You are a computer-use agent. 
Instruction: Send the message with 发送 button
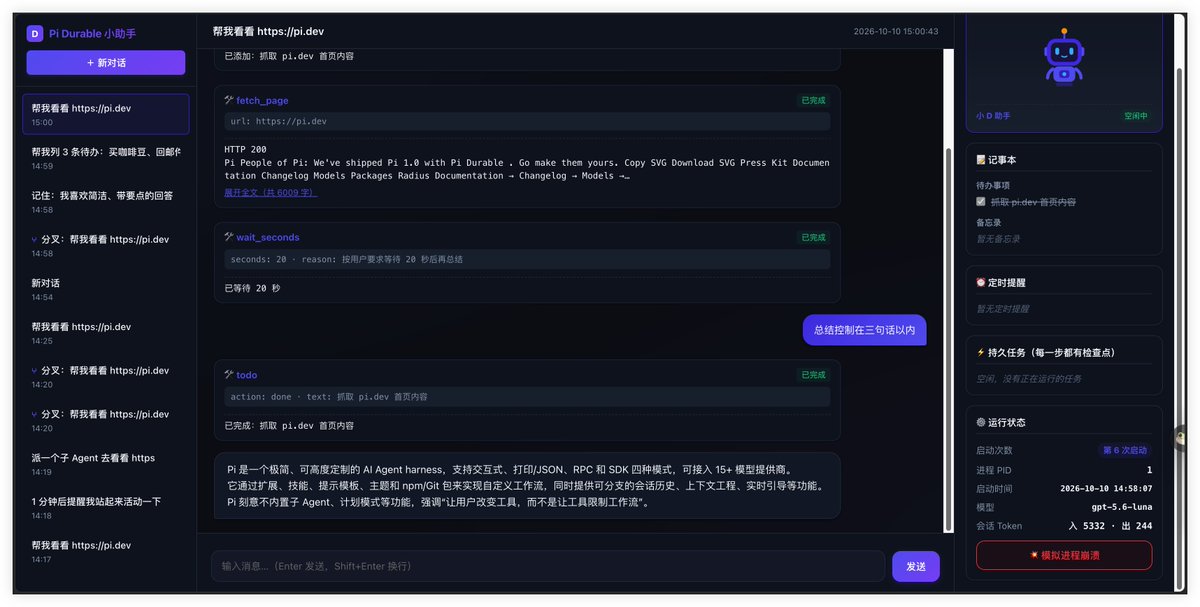click(x=916, y=566)
